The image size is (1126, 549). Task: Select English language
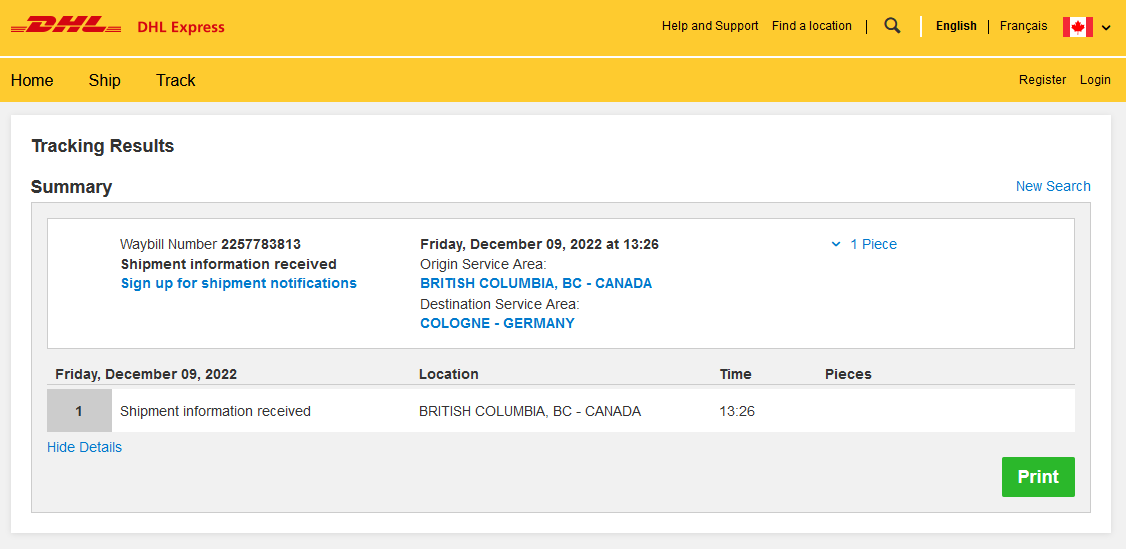956,26
